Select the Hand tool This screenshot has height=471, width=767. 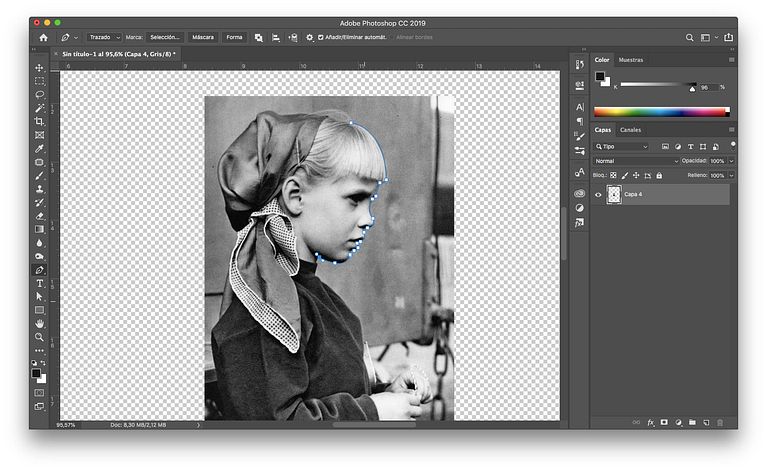pyautogui.click(x=40, y=323)
